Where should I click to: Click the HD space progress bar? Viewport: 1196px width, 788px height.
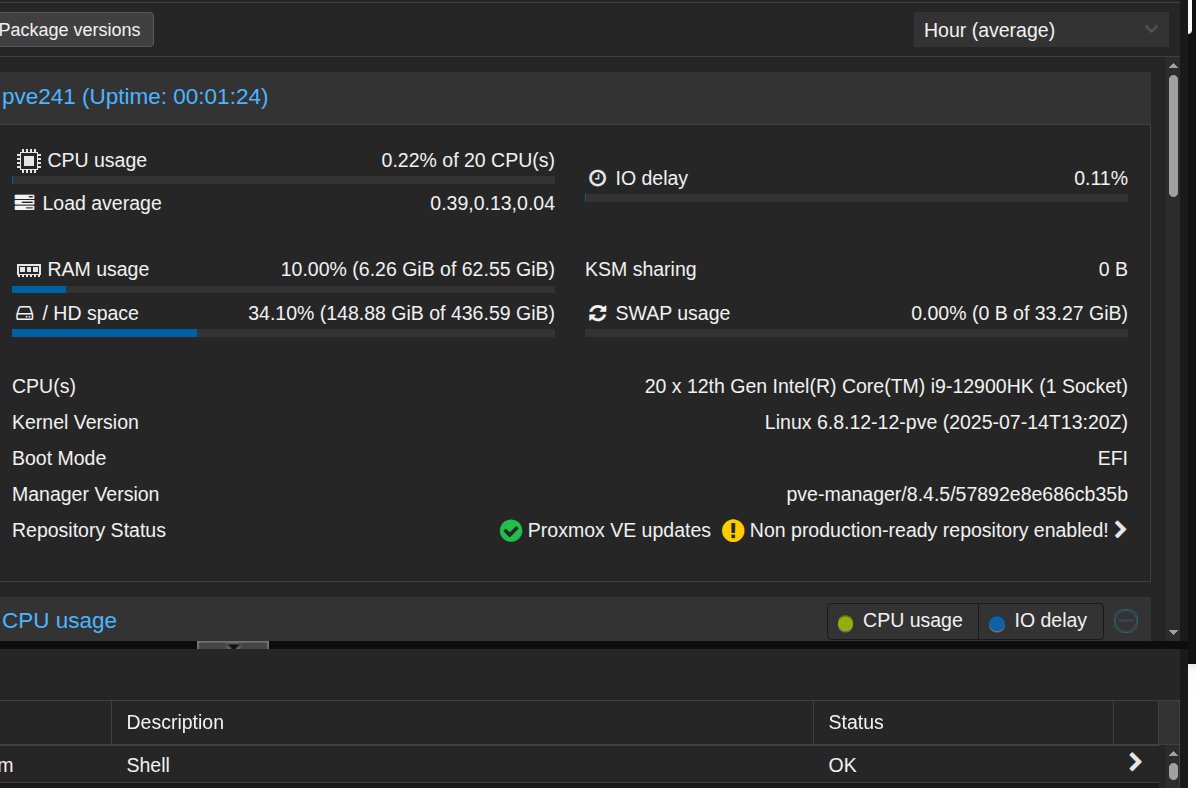coord(283,333)
